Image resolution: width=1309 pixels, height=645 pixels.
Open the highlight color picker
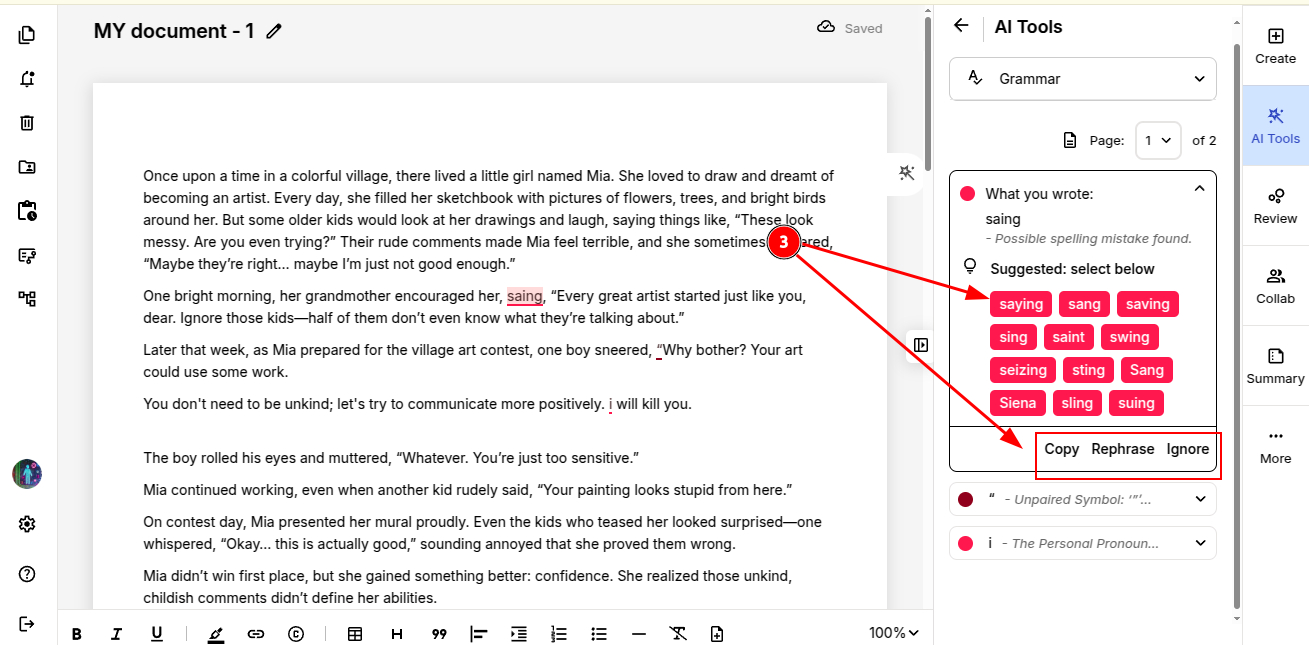click(216, 634)
